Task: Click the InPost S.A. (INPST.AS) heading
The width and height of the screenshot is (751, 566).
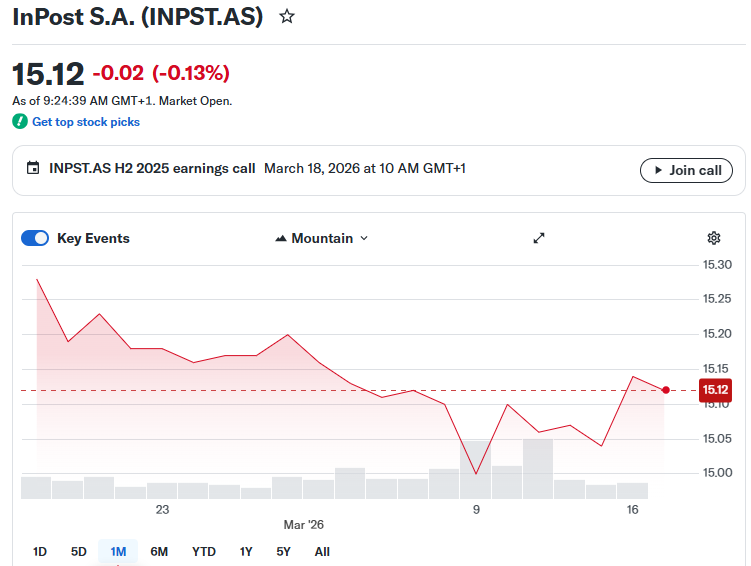Action: [138, 17]
